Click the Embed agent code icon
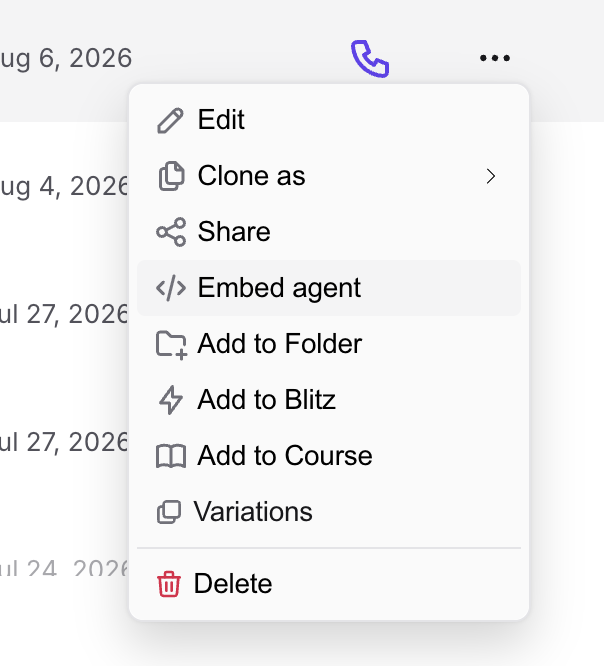The image size is (604, 666). click(171, 288)
